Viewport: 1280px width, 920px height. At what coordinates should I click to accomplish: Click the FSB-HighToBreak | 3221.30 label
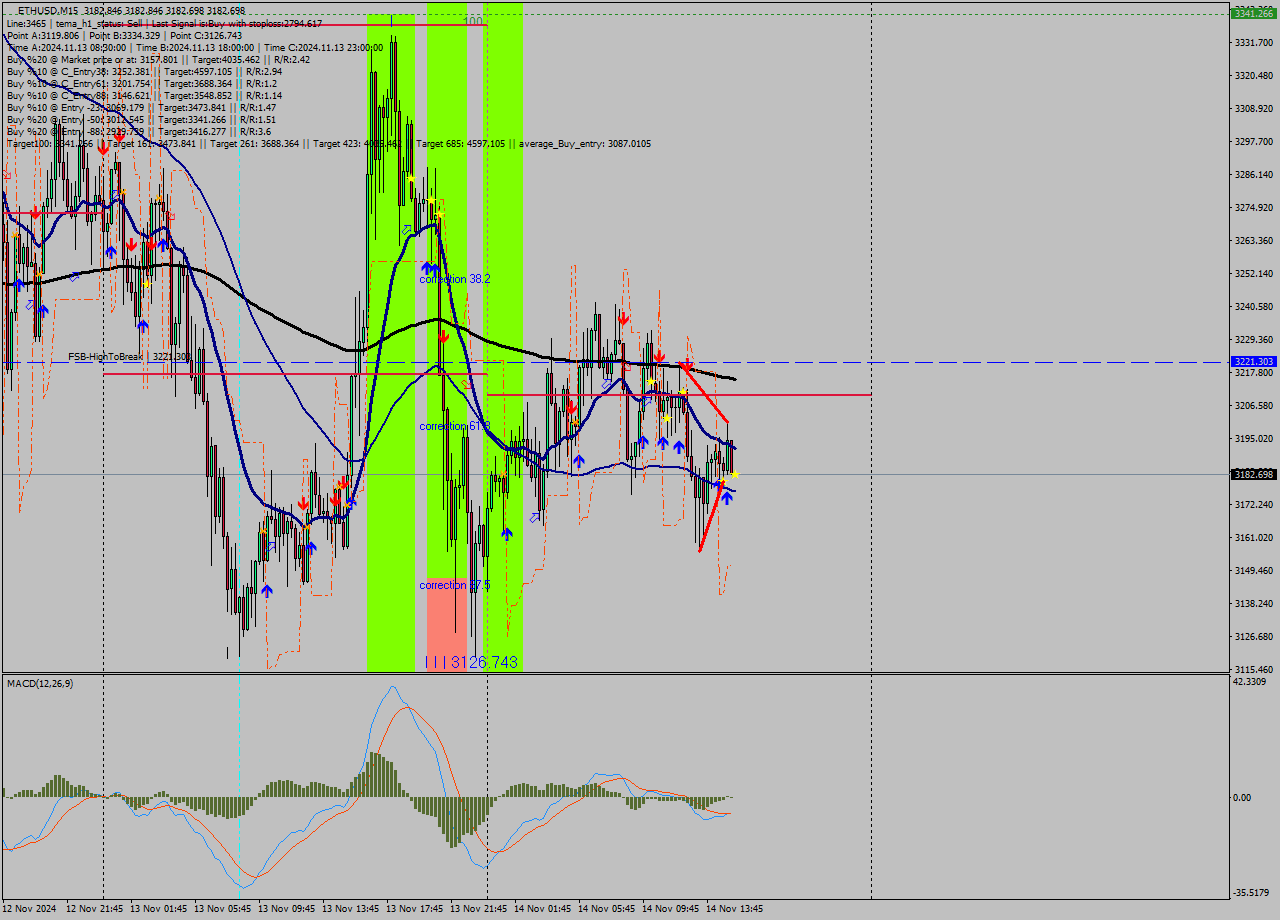[129, 356]
